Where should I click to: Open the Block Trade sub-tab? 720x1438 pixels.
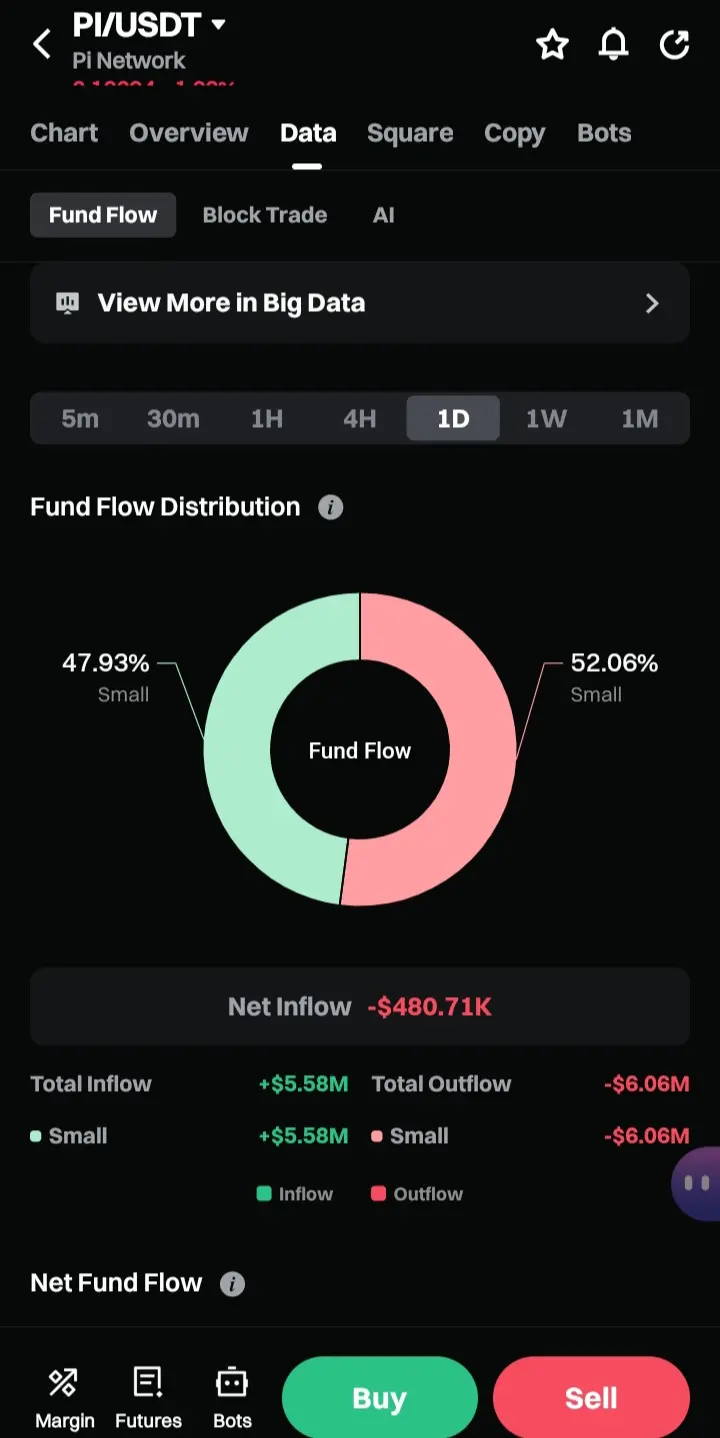point(264,215)
